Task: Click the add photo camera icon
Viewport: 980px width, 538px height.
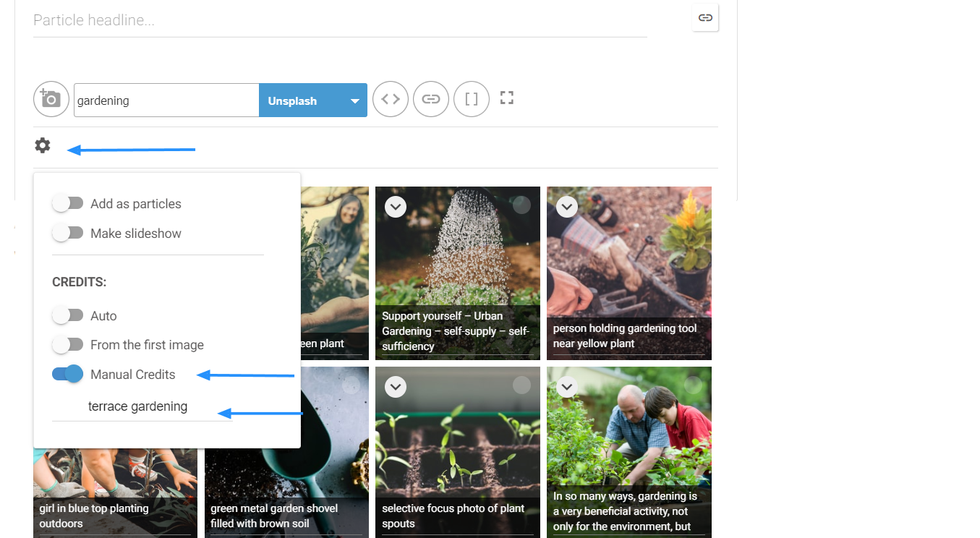Action: coord(51,100)
